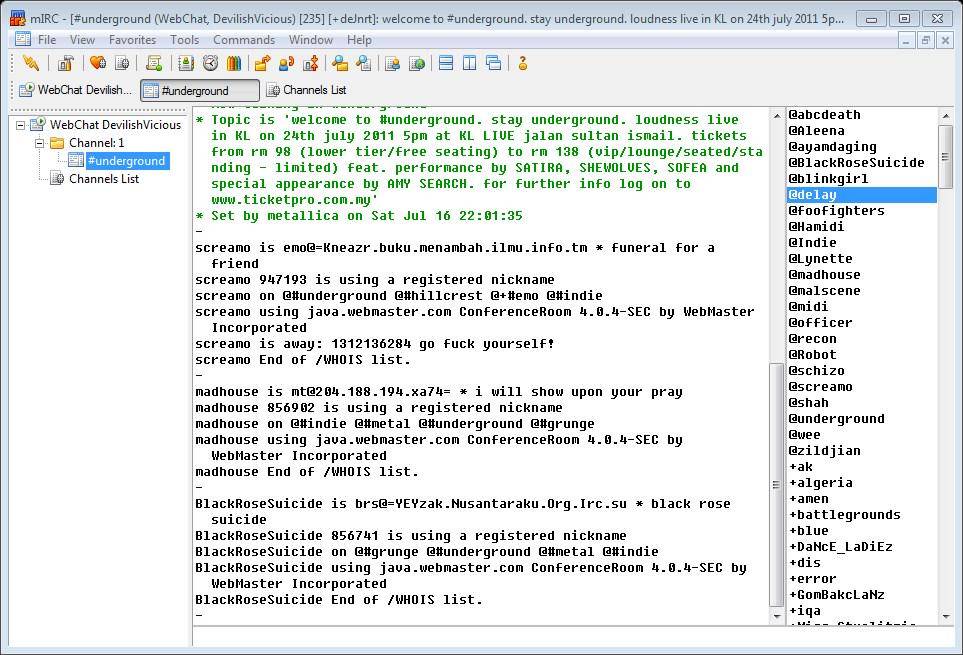963x655 pixels.
Task: Select #underground in the treebar
Action: (127, 161)
